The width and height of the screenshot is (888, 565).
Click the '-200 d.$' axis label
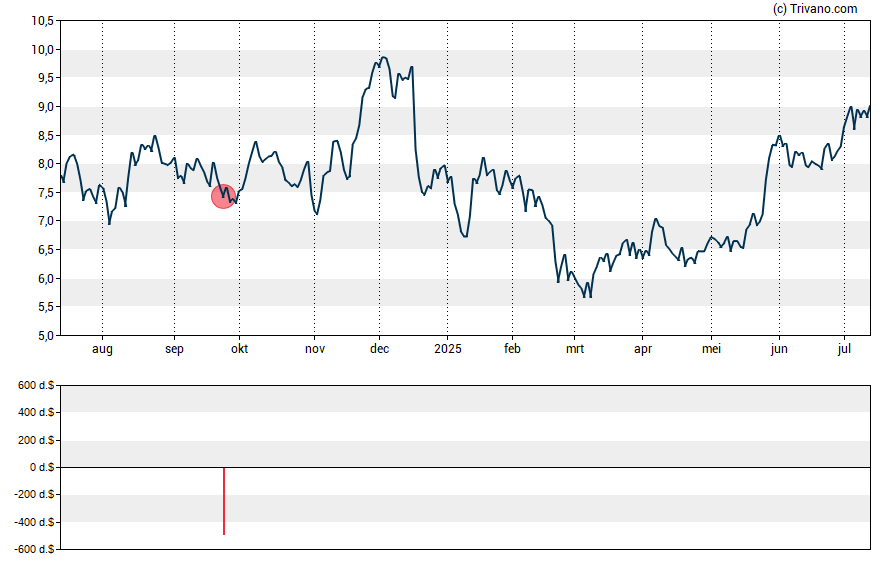coord(34,494)
